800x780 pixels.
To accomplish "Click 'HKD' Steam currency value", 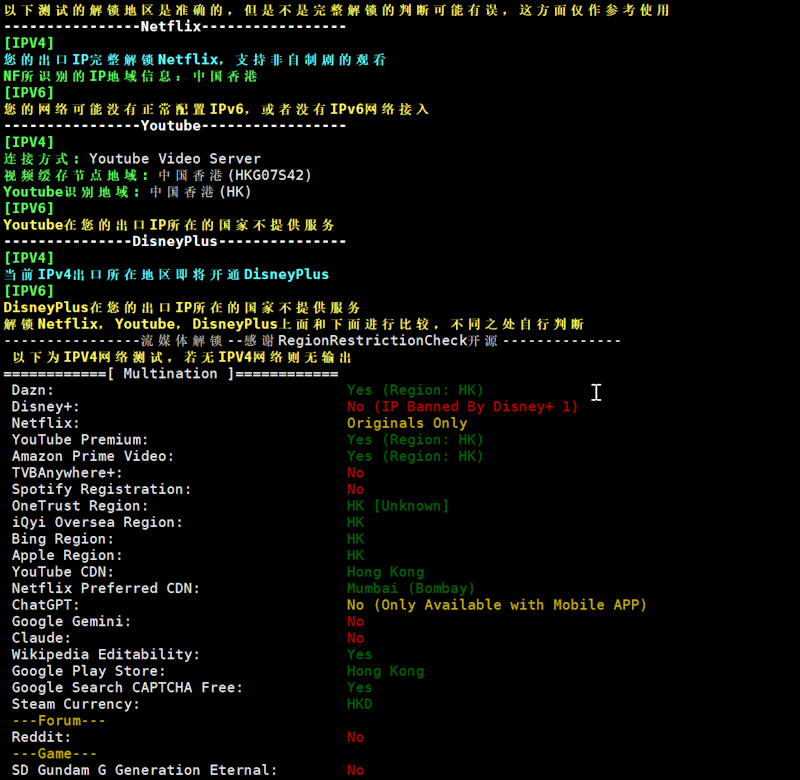I will pos(359,704).
